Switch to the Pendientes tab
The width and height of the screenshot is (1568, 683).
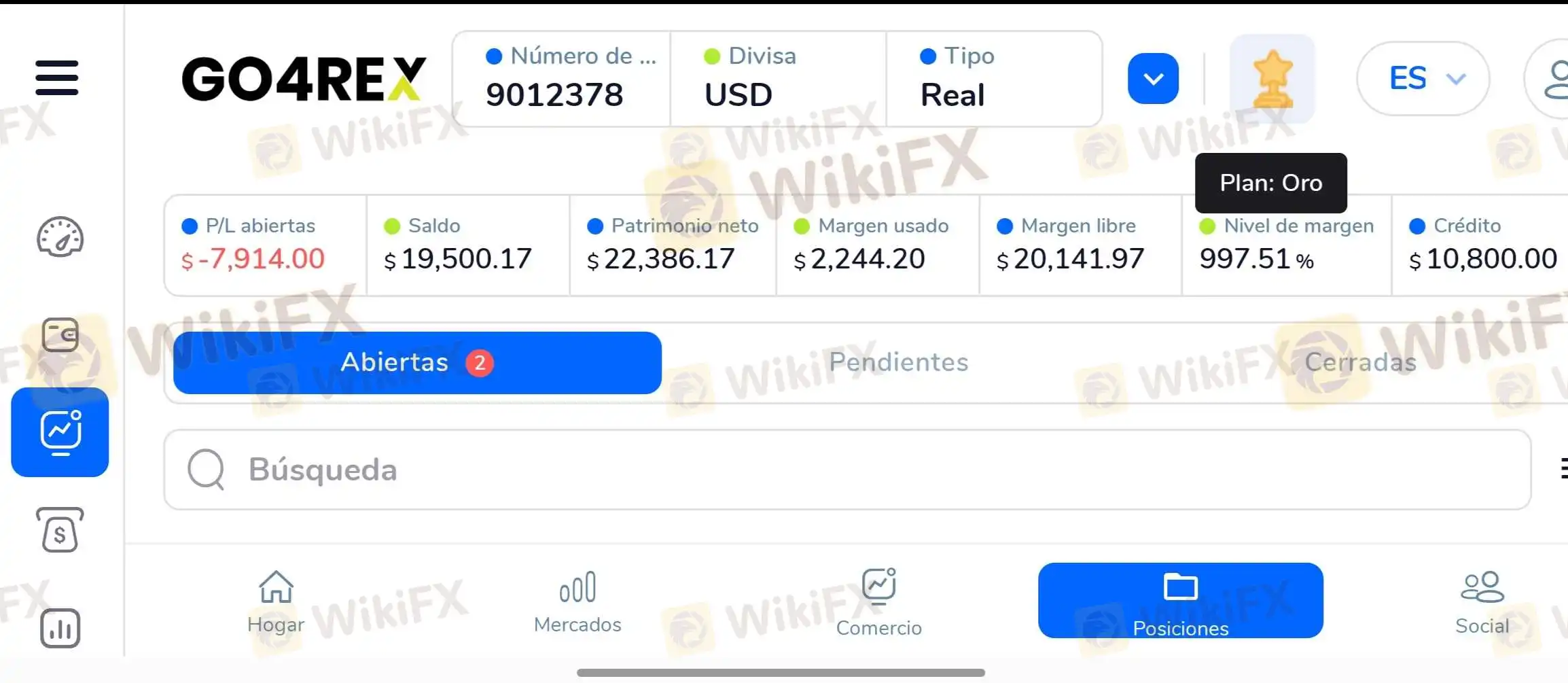(898, 362)
